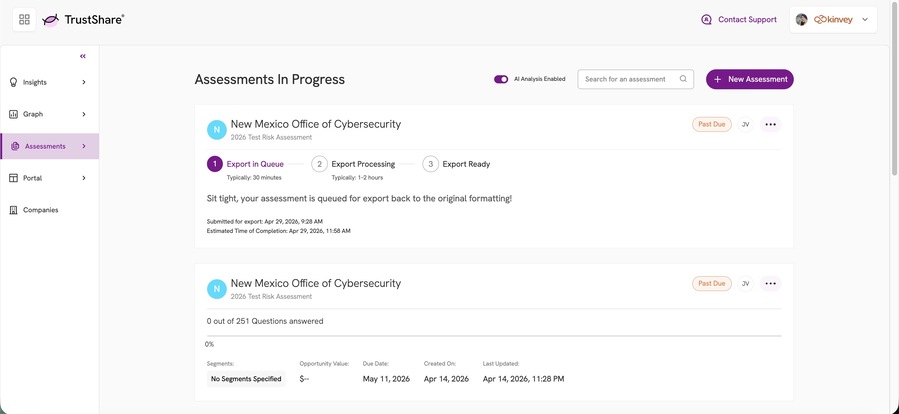Image resolution: width=899 pixels, height=414 pixels.
Task: Expand the Portal chevron
Action: click(84, 178)
